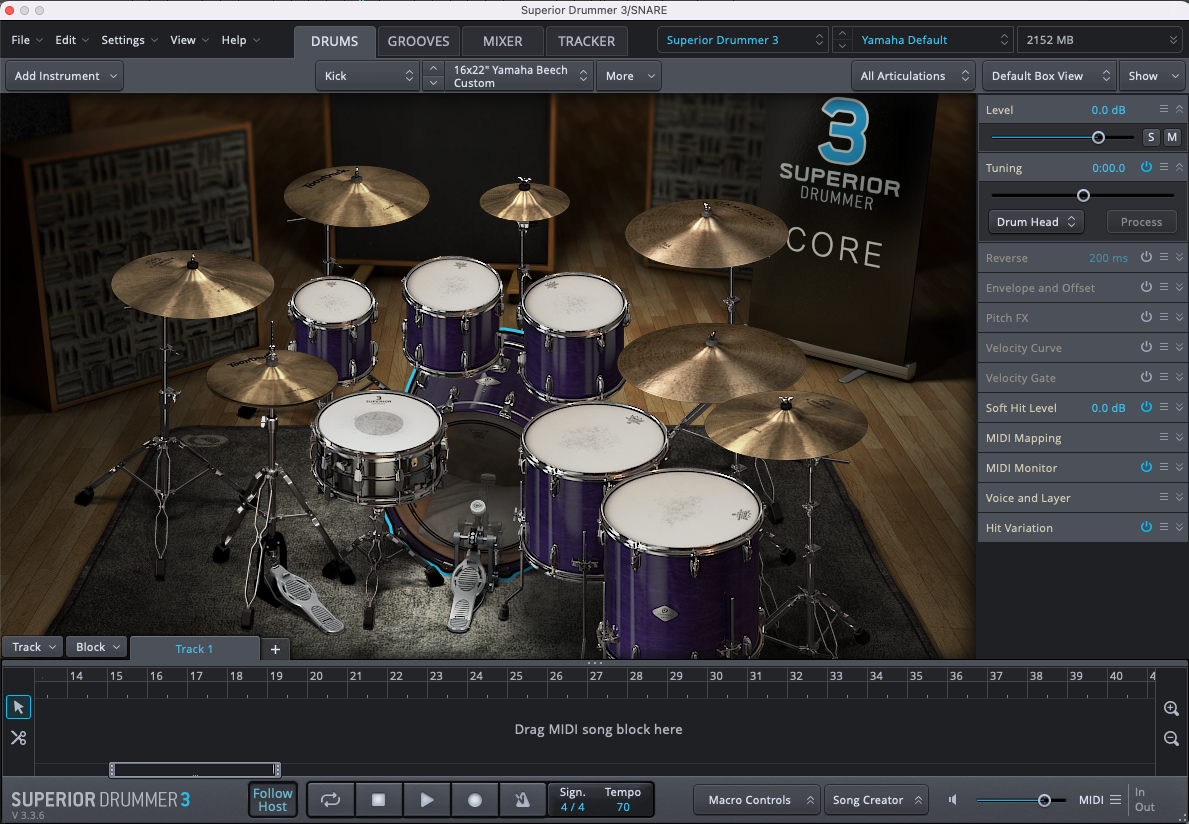Open the Block menu button
Screen dimensions: 1189x824
click(96, 647)
